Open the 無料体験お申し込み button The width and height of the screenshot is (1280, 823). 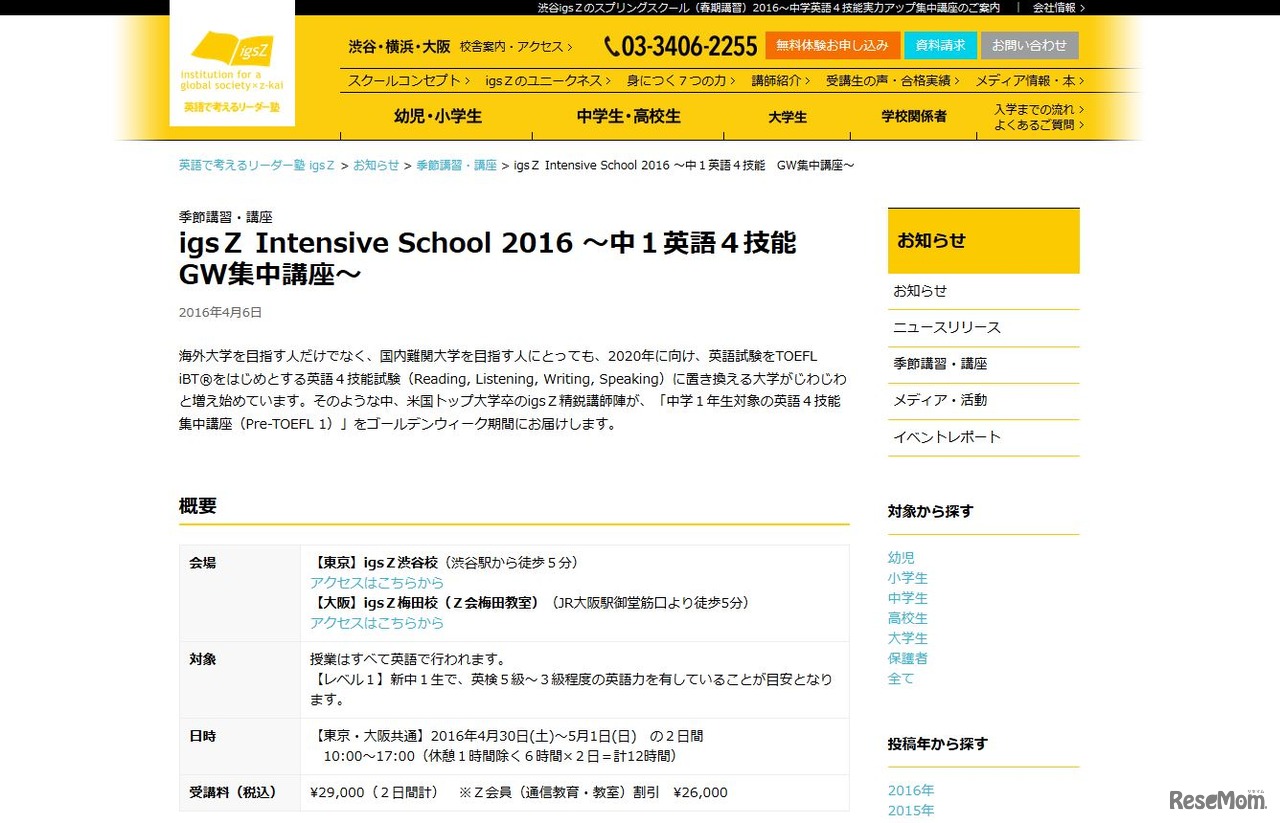tap(832, 46)
